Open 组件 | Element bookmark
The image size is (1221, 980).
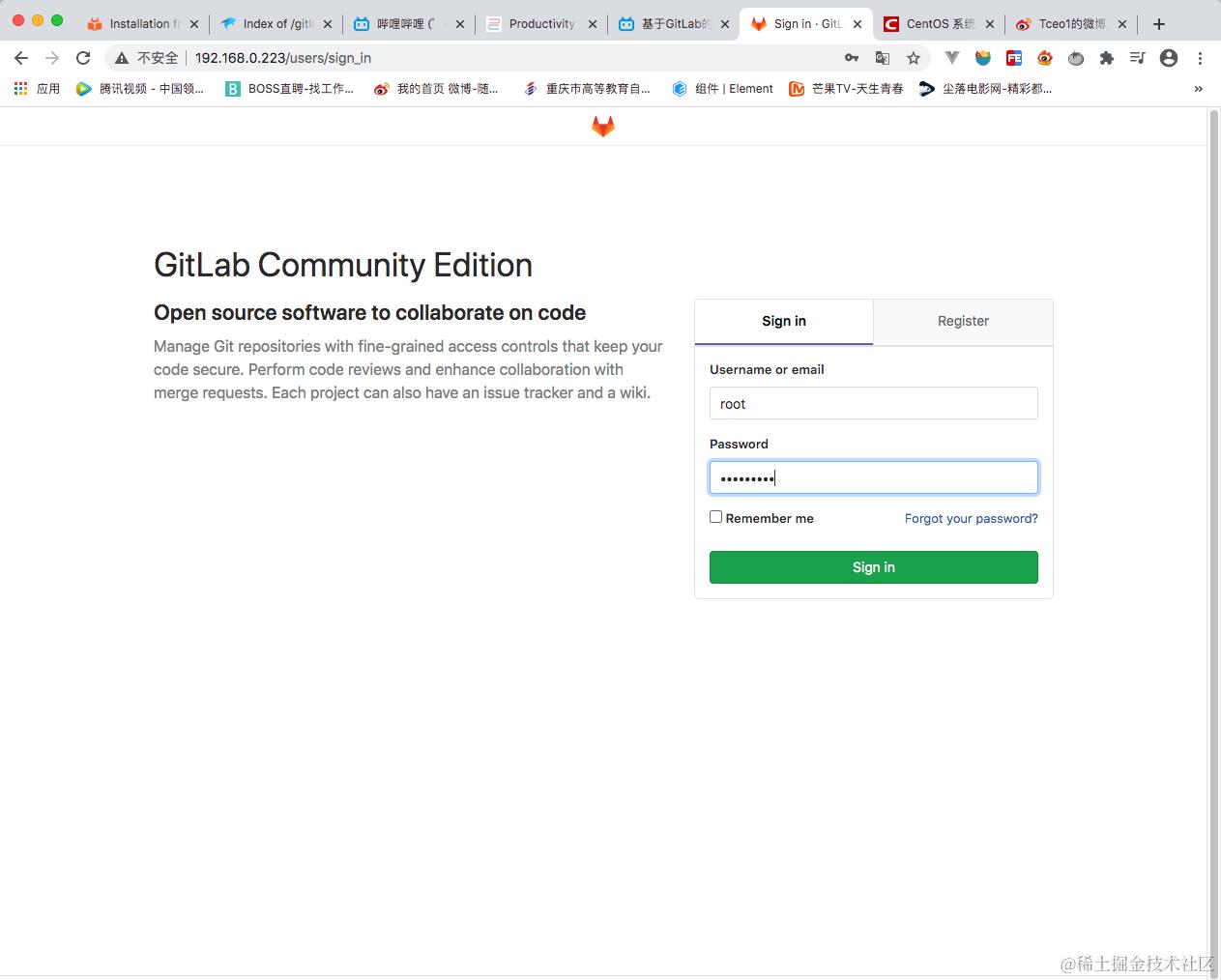tap(722, 89)
